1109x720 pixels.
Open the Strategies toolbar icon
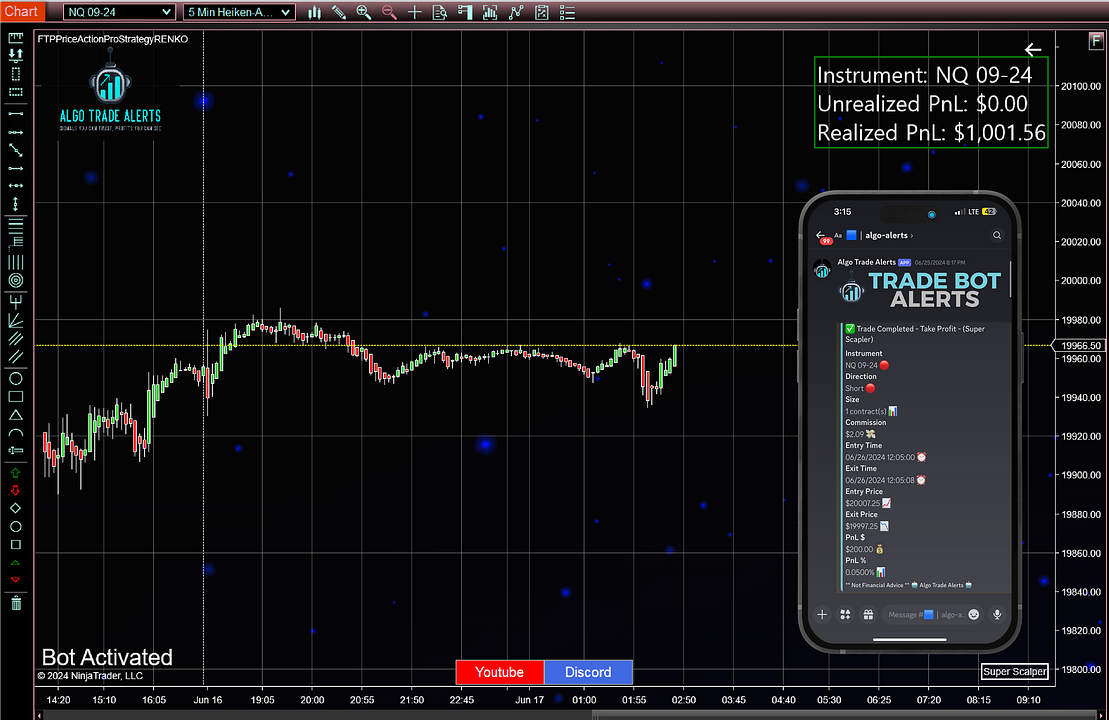pyautogui.click(x=542, y=12)
